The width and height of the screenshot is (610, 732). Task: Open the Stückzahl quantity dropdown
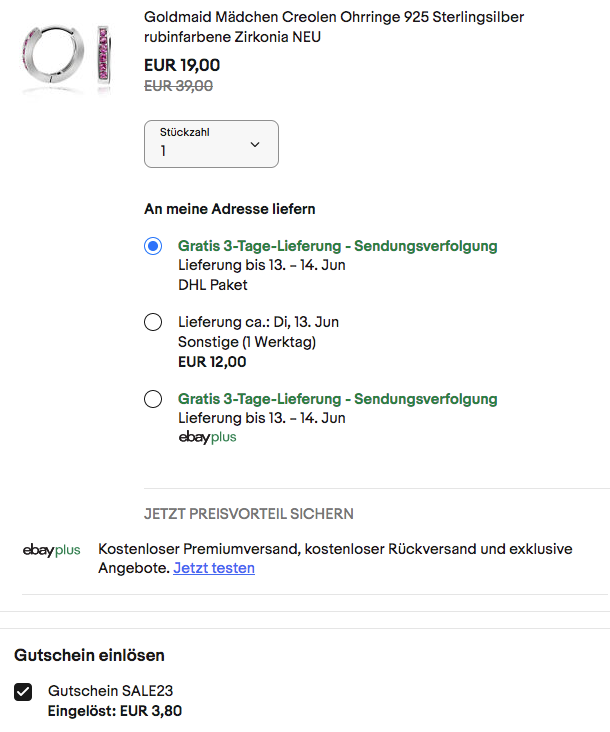(x=211, y=144)
